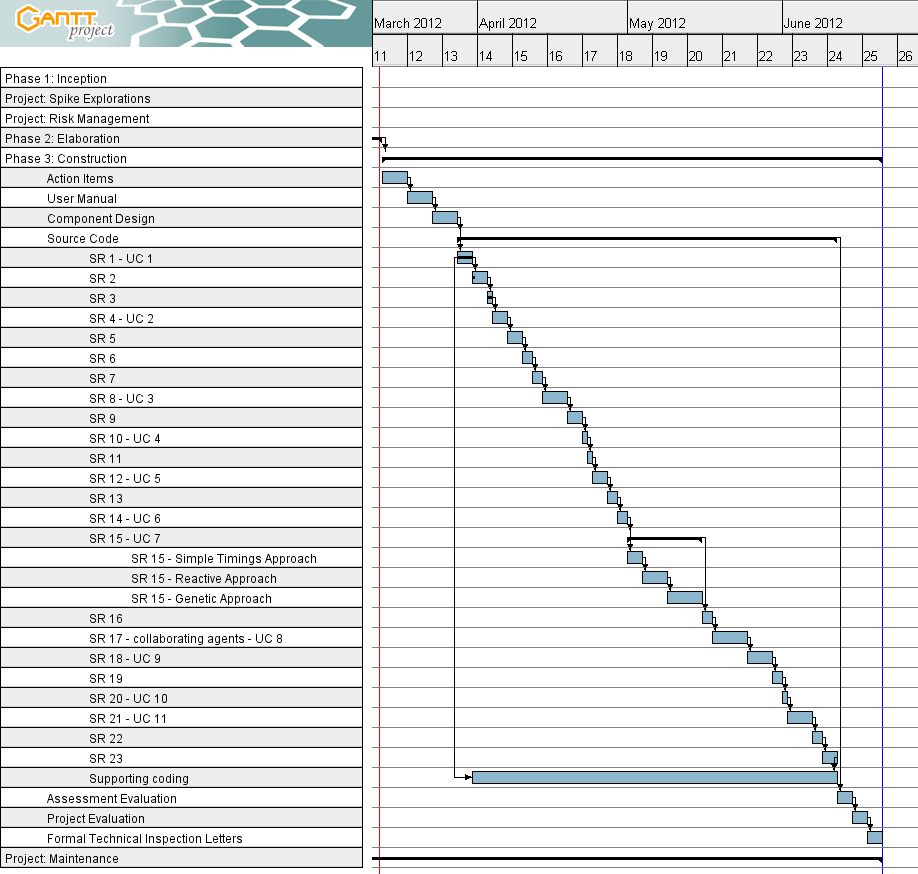This screenshot has height=874, width=918.
Task: Click the Project Evaluation task bar
Action: (x=860, y=817)
